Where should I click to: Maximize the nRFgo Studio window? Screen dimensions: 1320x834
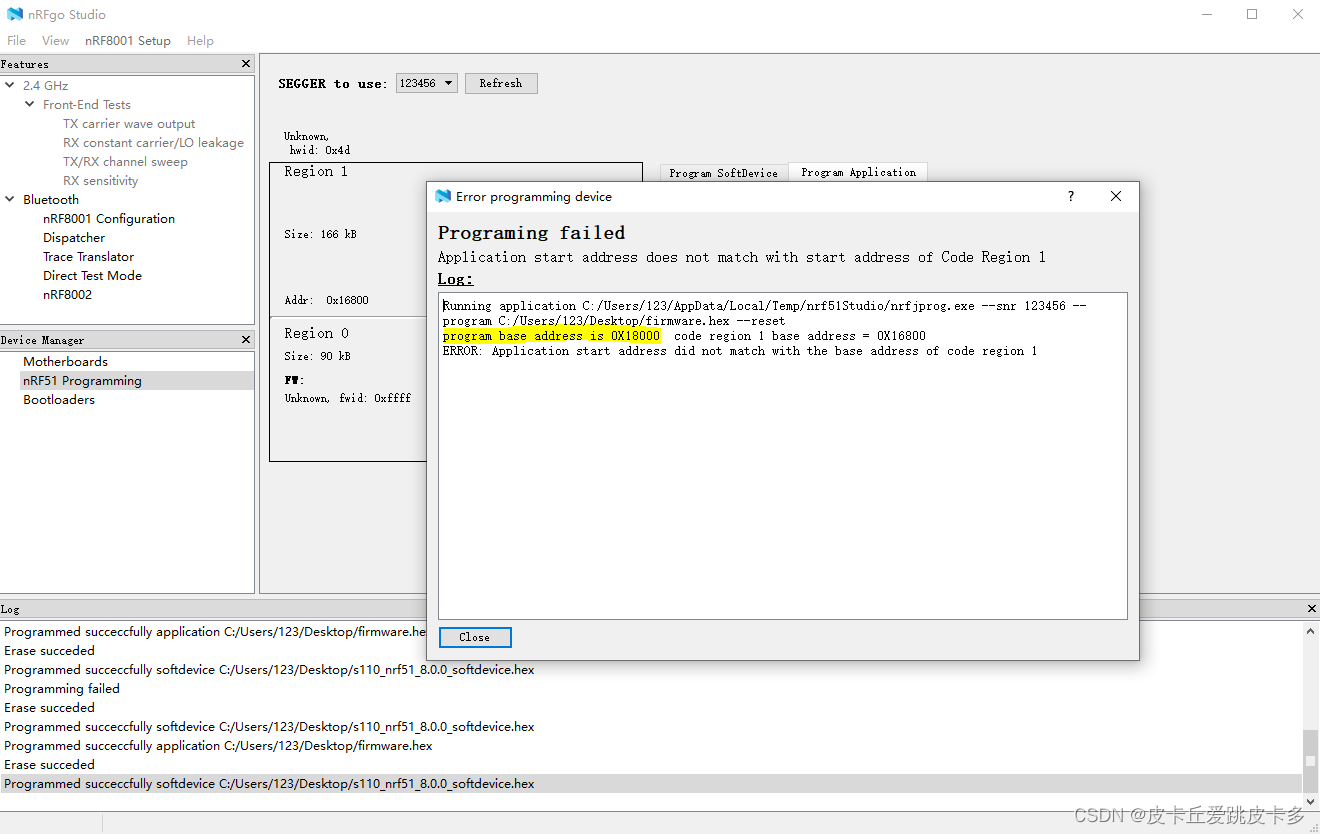point(1252,14)
